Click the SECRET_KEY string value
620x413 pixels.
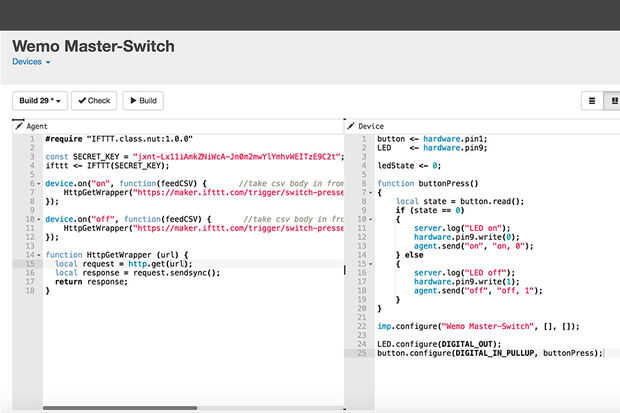click(236, 157)
